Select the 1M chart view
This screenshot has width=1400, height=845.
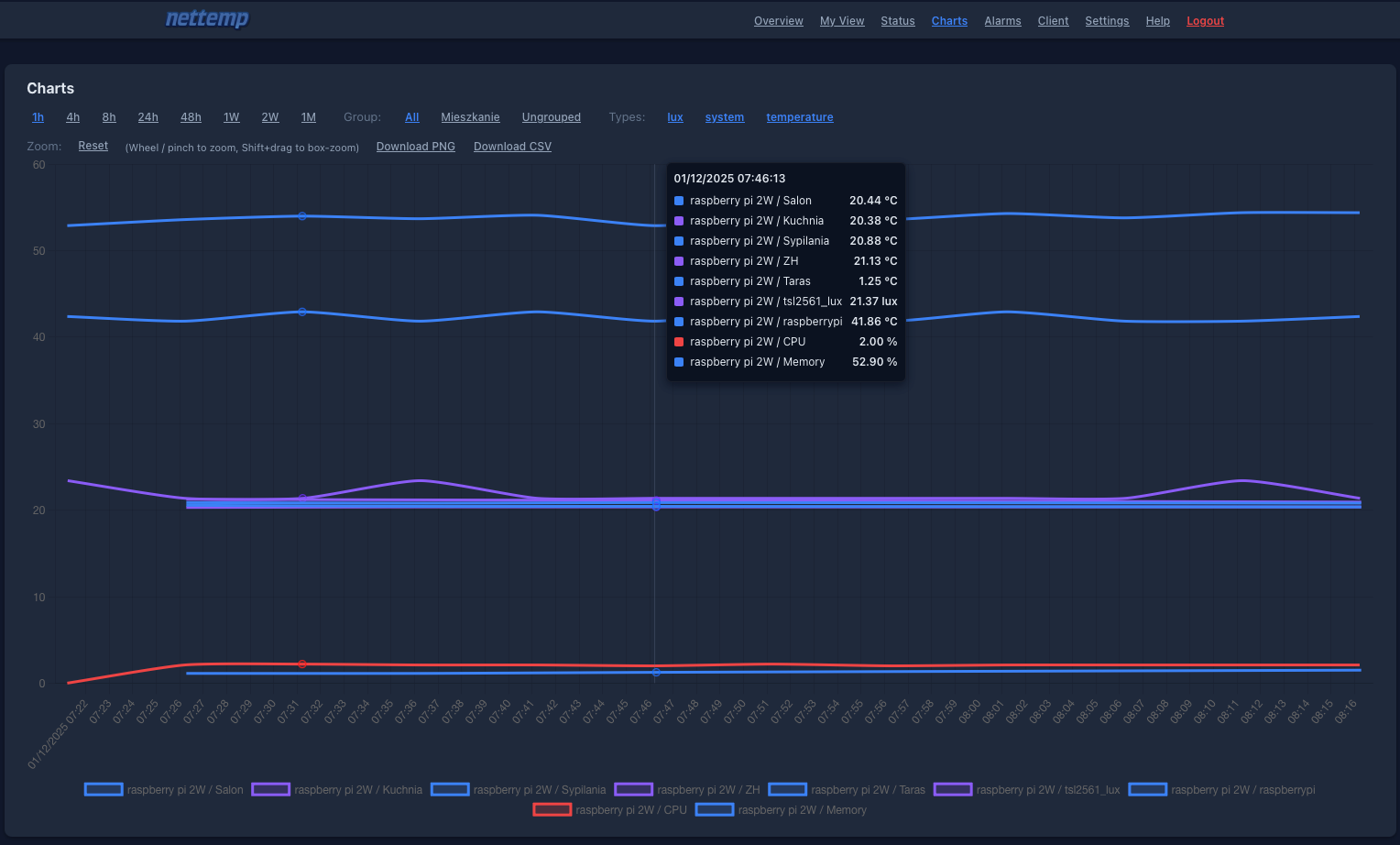point(308,116)
